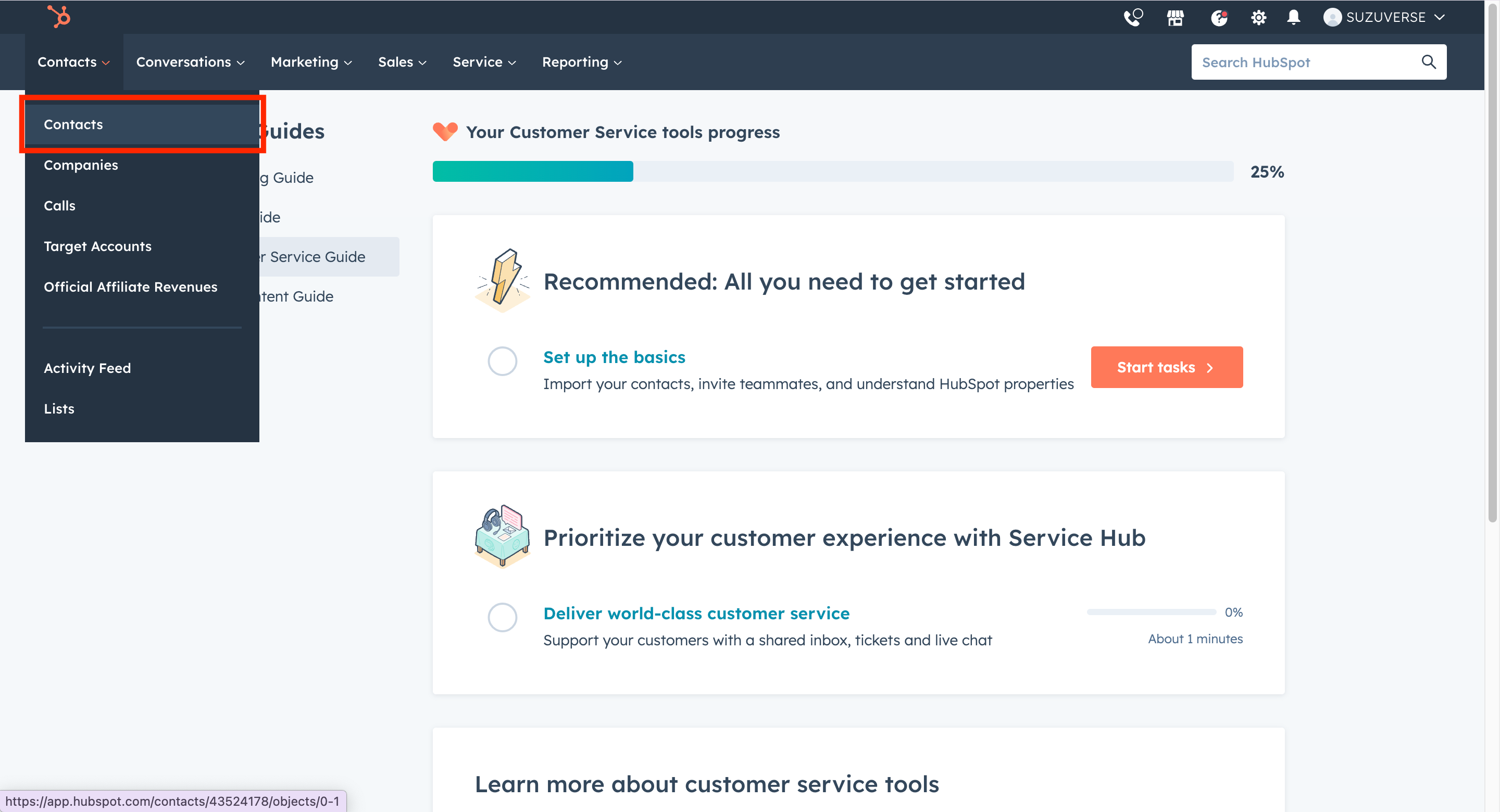Click the SUZUVERSE account avatar
The height and width of the screenshot is (812, 1500).
pos(1332,18)
